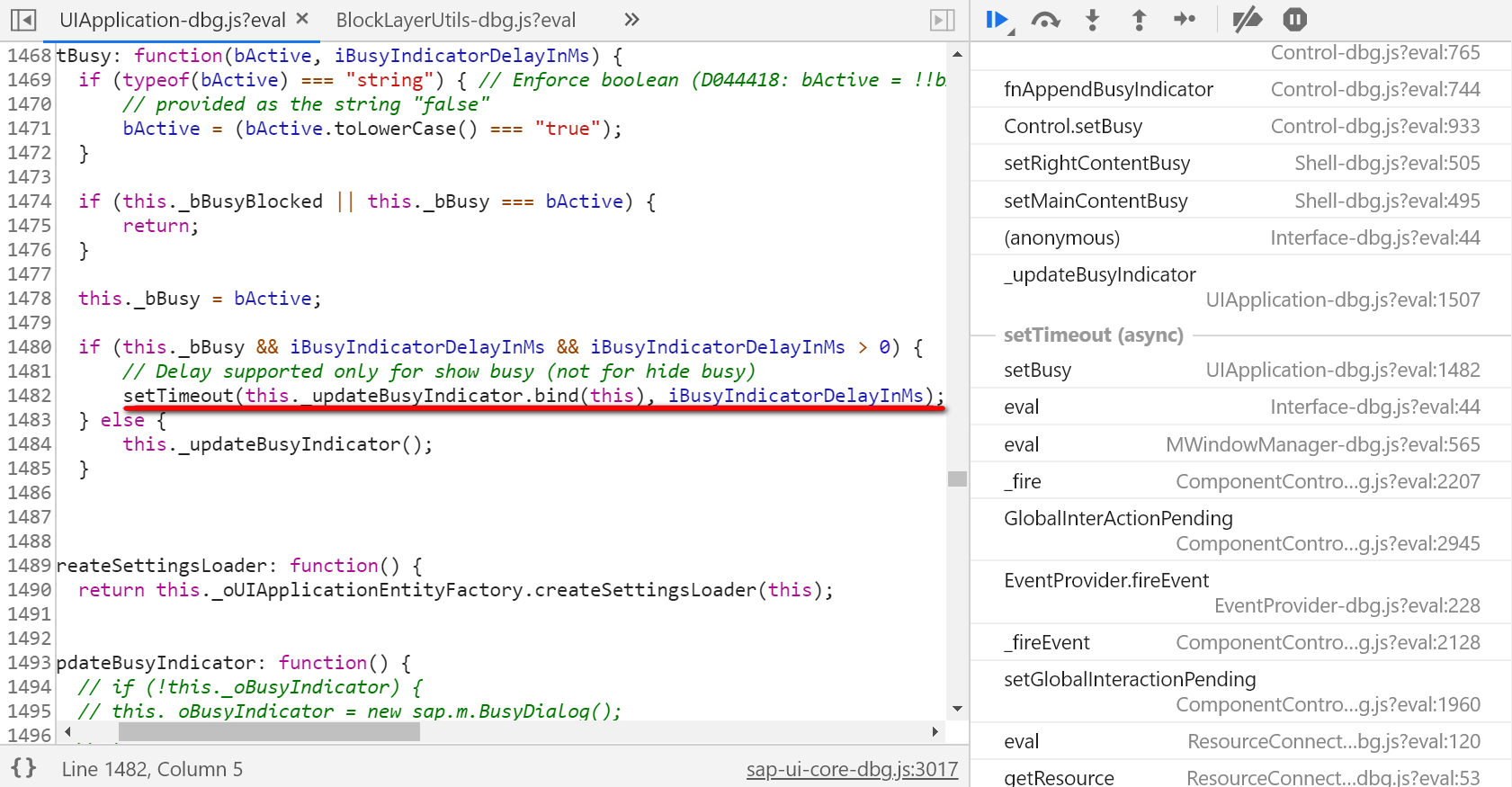Select the EventProvider.fireEvent call frame
This screenshot has height=787, width=1512.
pyautogui.click(x=1241, y=593)
